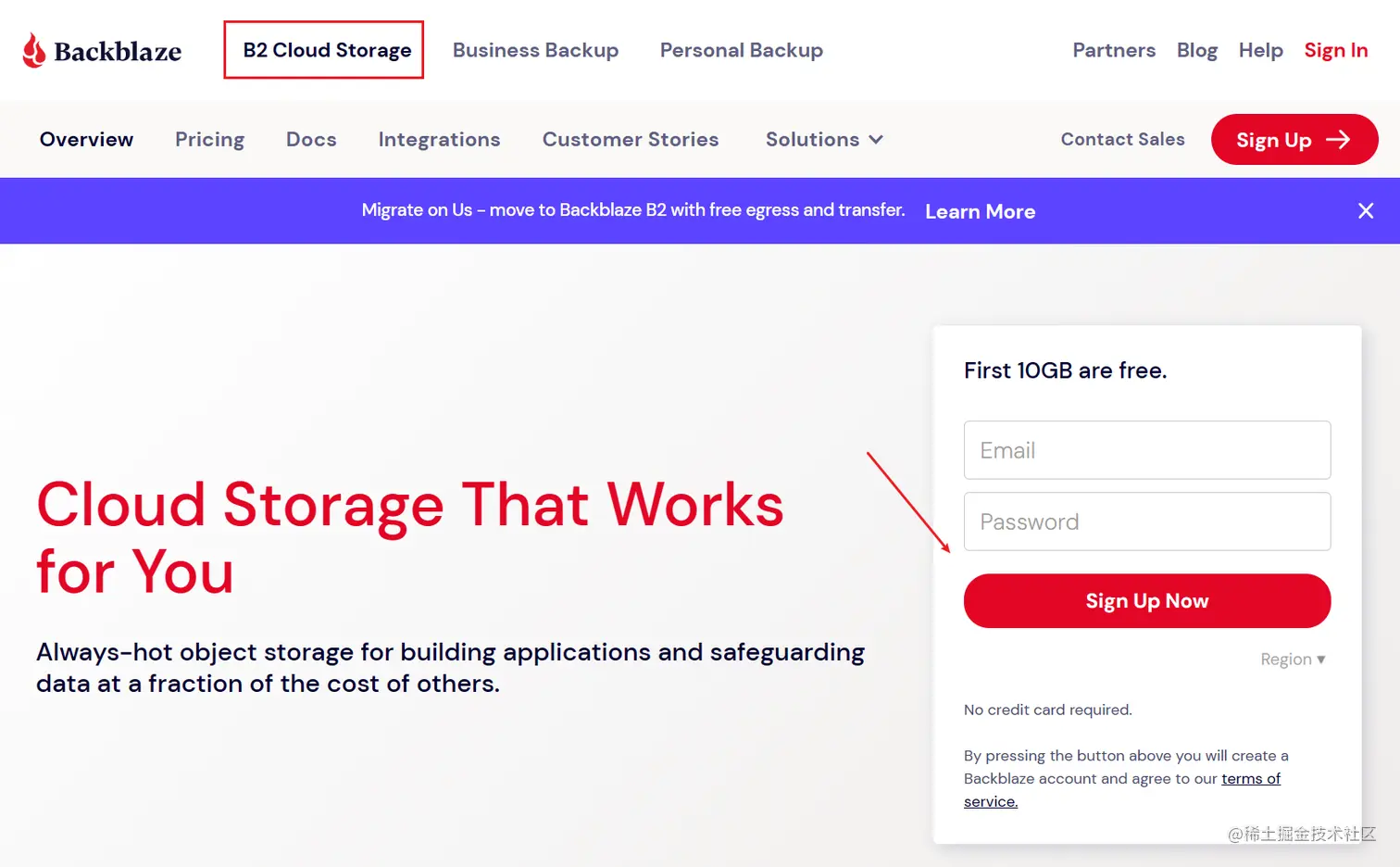Focus the Email input field
This screenshot has height=867, width=1400.
1147,450
